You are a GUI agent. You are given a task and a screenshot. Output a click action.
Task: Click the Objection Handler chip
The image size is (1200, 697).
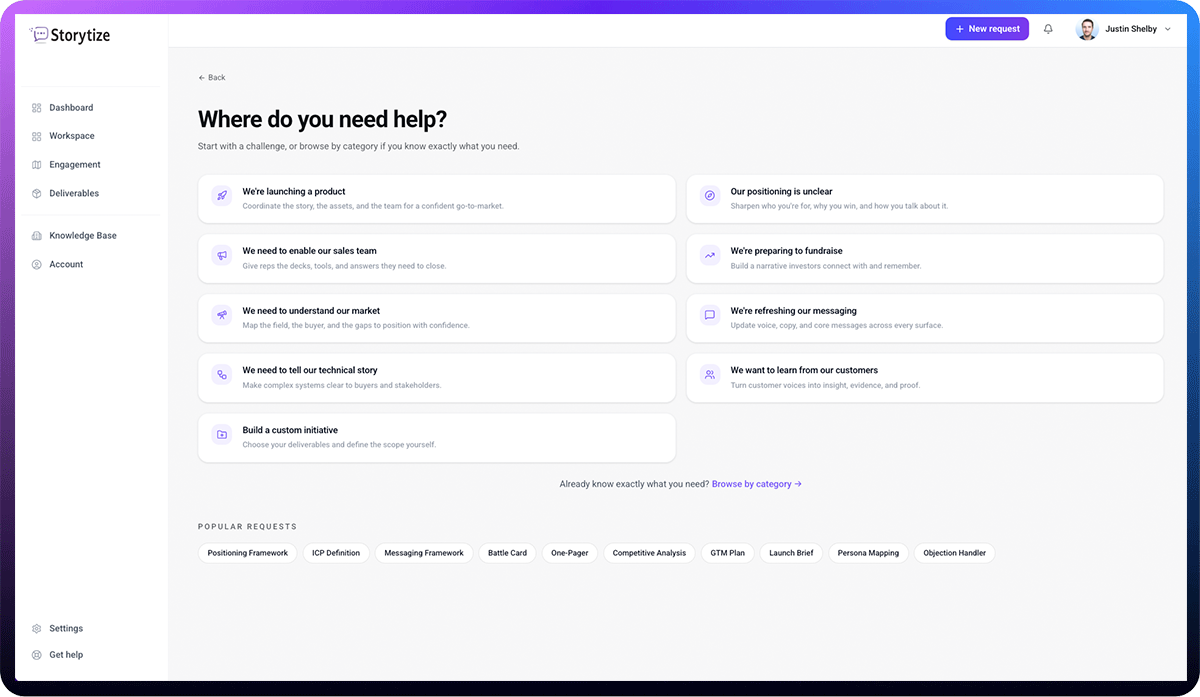click(955, 553)
